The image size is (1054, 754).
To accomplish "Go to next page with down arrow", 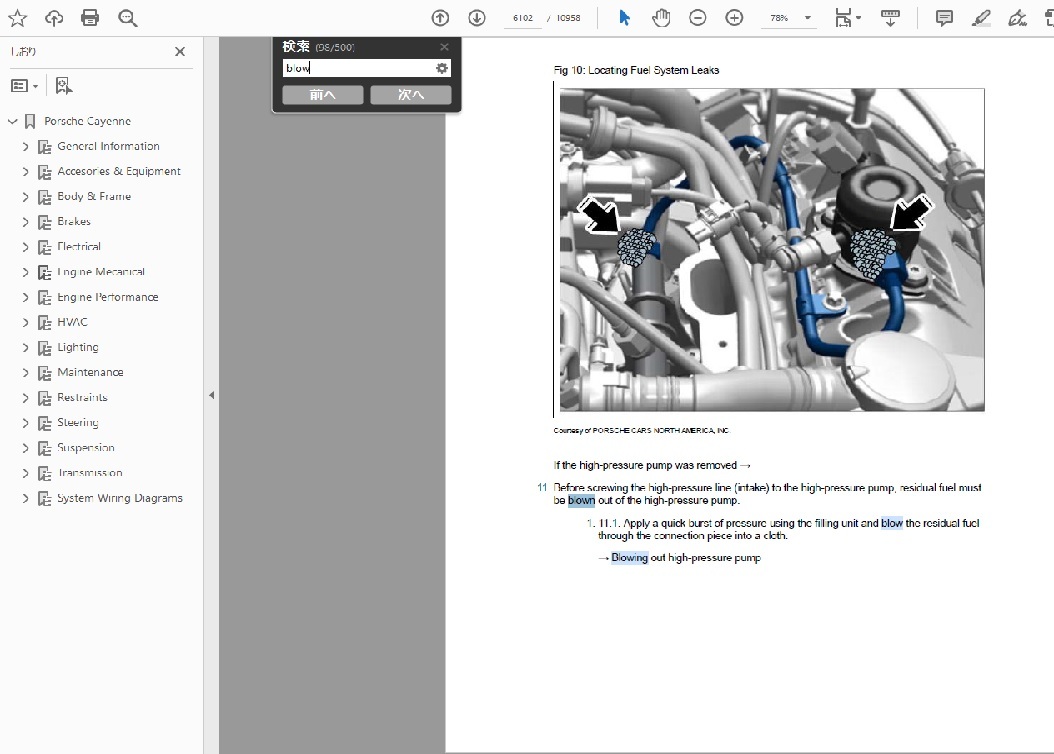I will tap(477, 18).
